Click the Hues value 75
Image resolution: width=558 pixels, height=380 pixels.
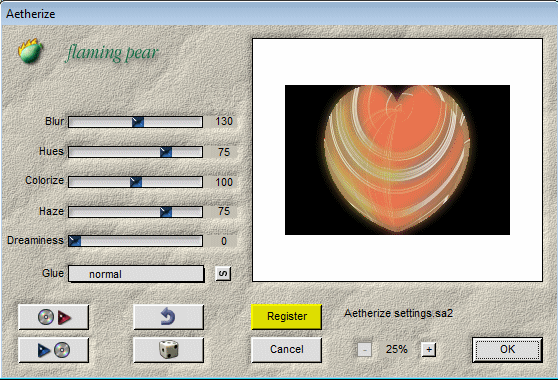[224, 152]
